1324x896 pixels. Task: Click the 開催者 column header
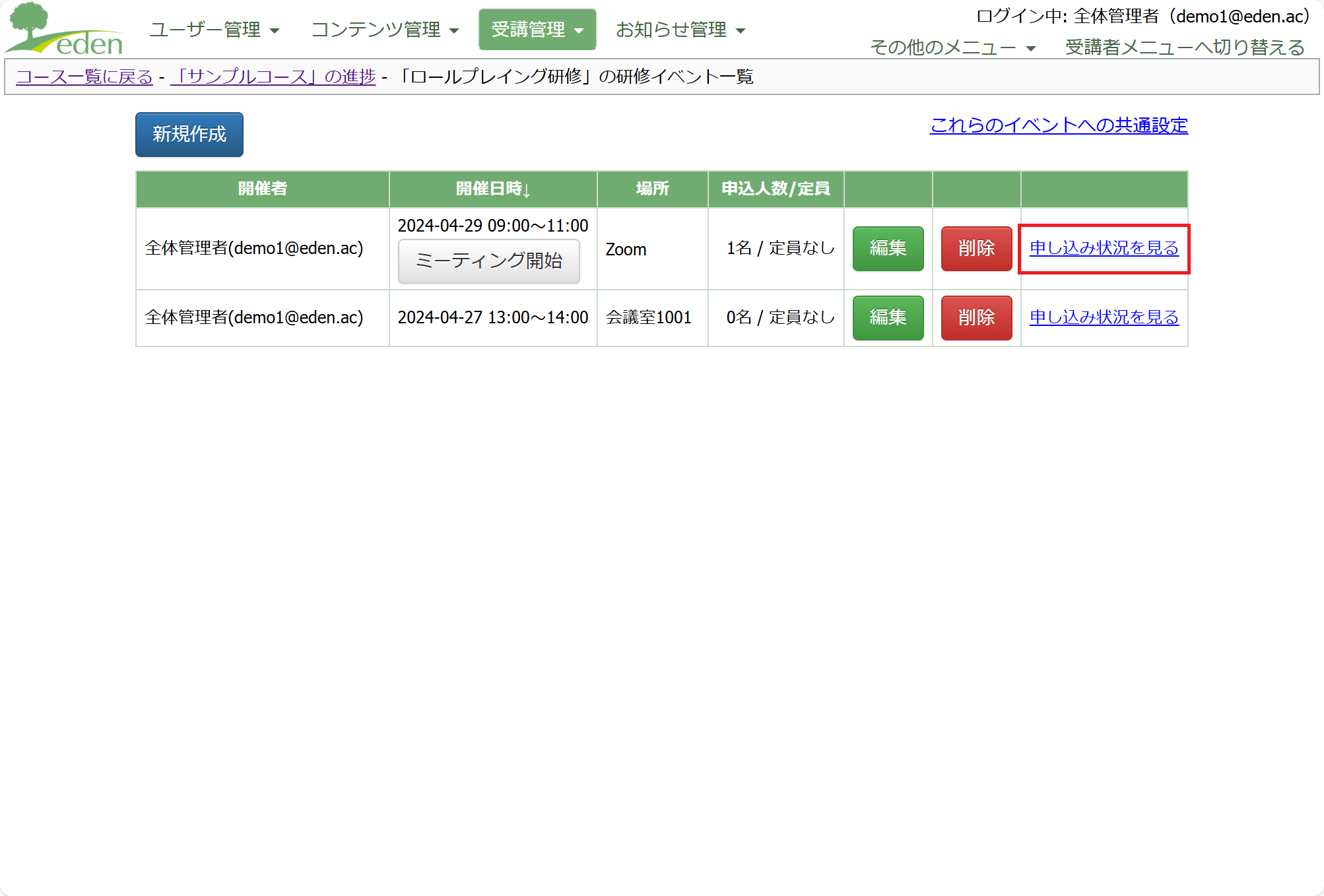(x=263, y=189)
